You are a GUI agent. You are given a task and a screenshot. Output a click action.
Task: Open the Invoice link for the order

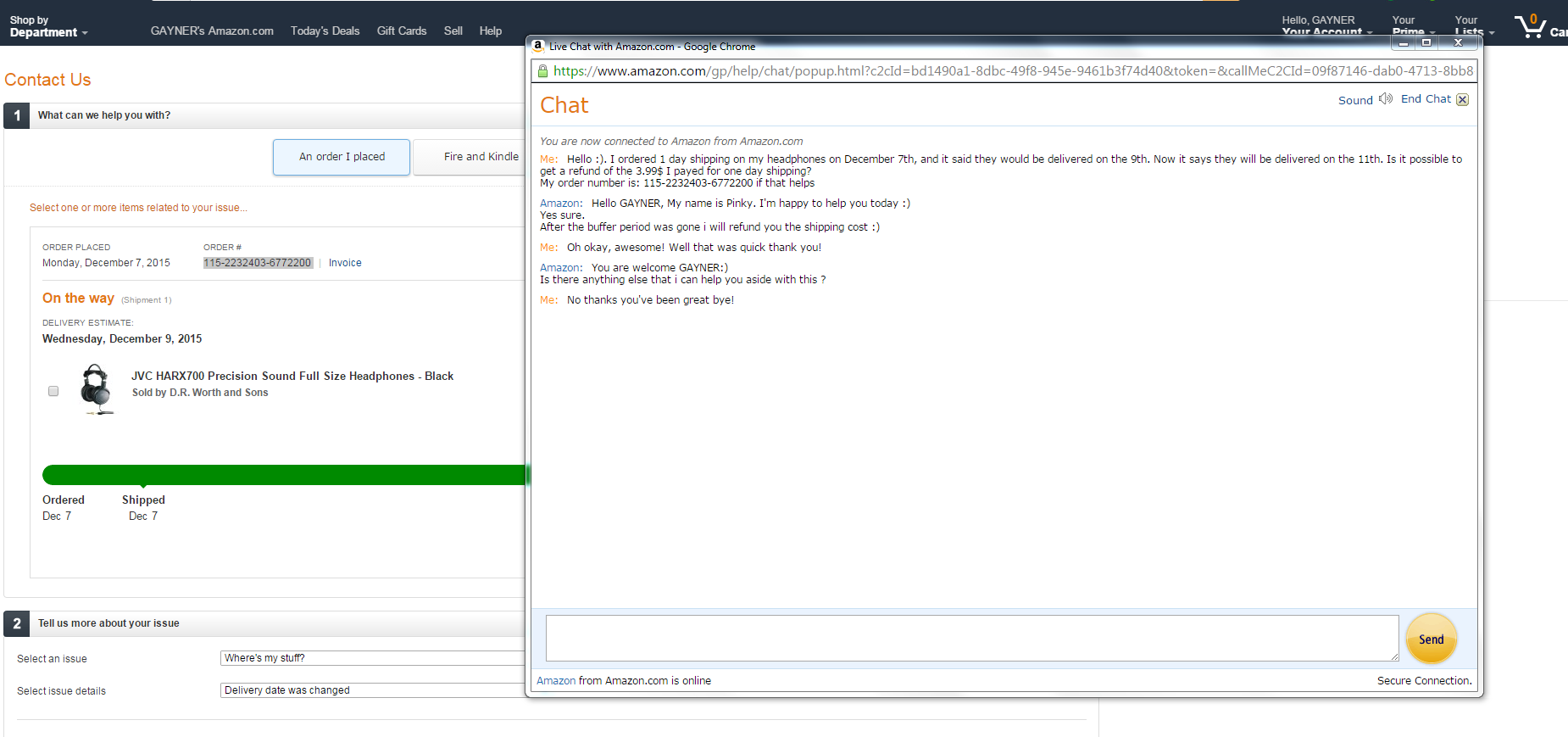point(345,263)
